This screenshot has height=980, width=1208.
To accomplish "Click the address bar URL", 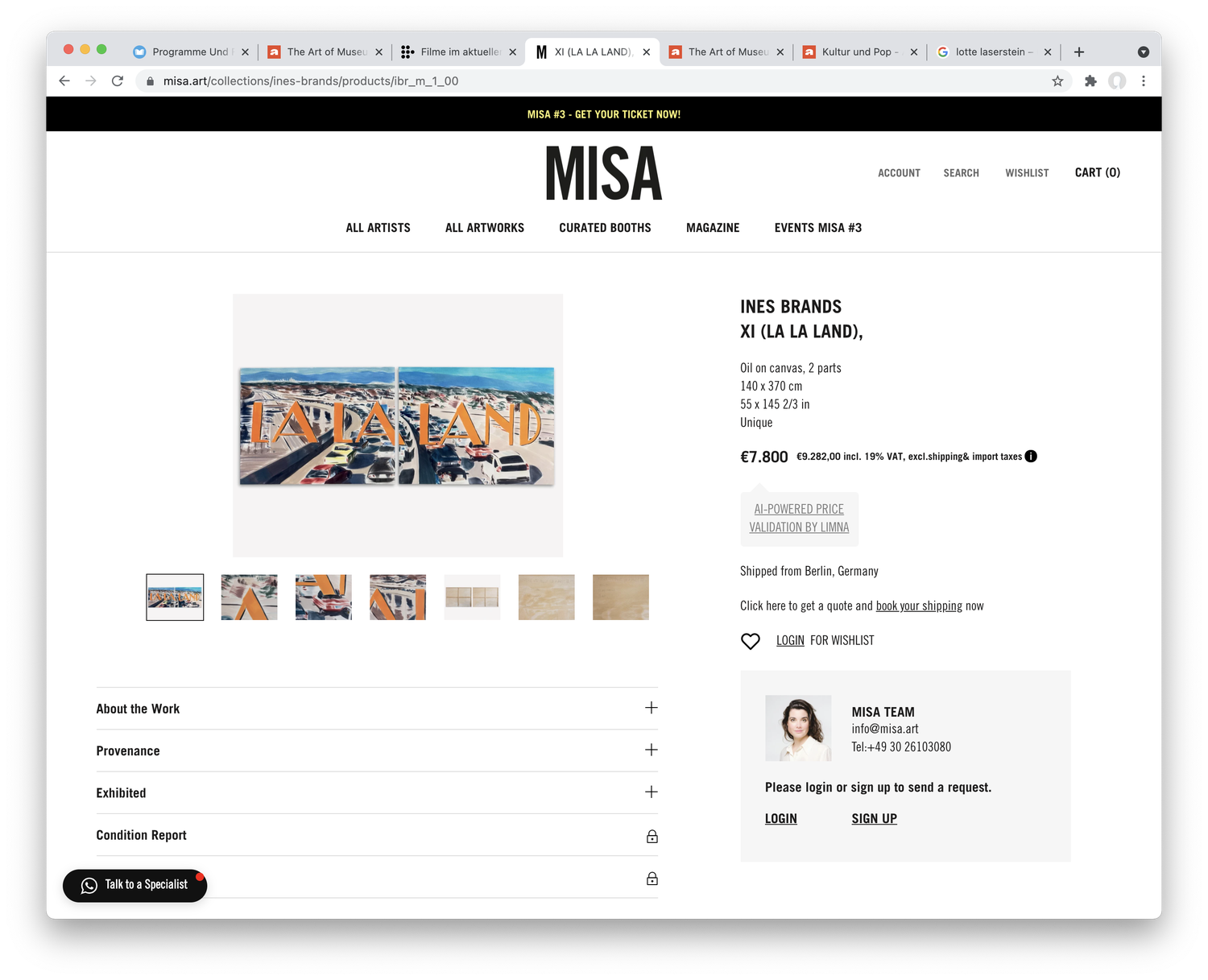I will tap(311, 81).
